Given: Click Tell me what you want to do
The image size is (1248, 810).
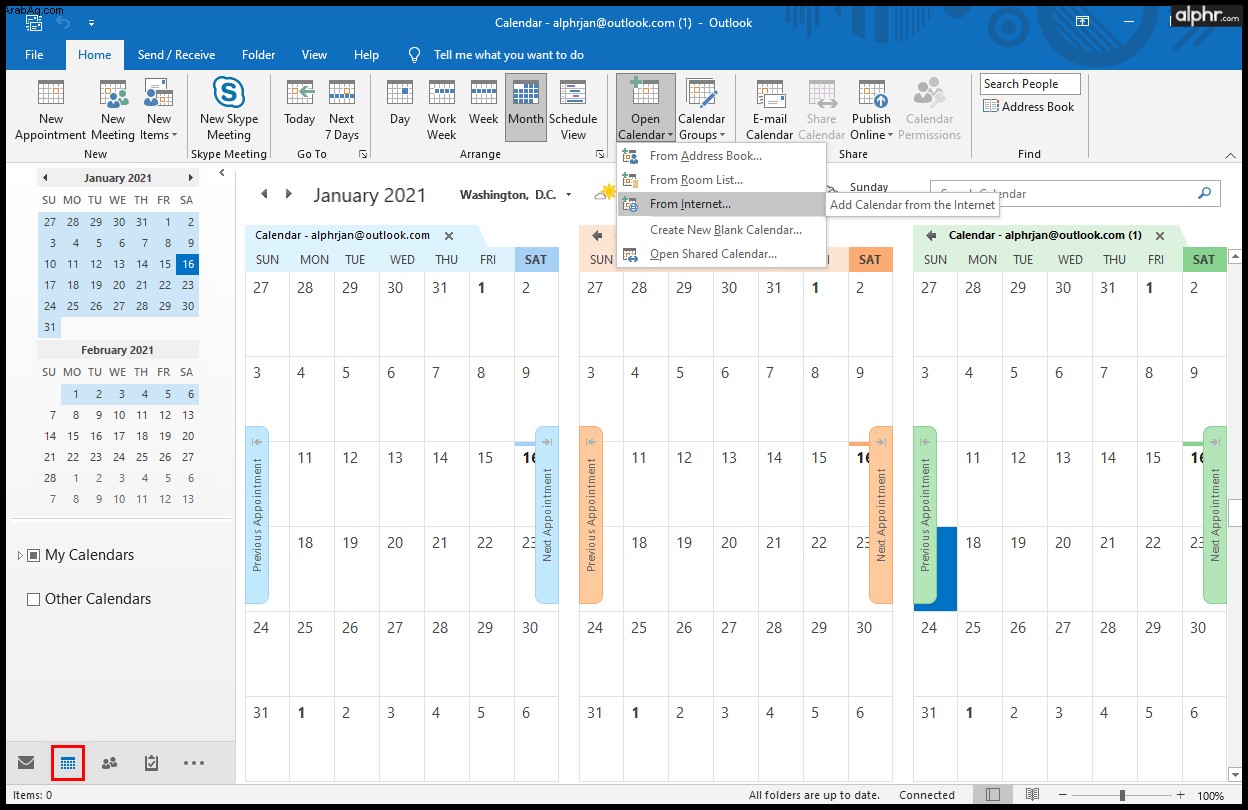Looking at the screenshot, I should (x=508, y=55).
